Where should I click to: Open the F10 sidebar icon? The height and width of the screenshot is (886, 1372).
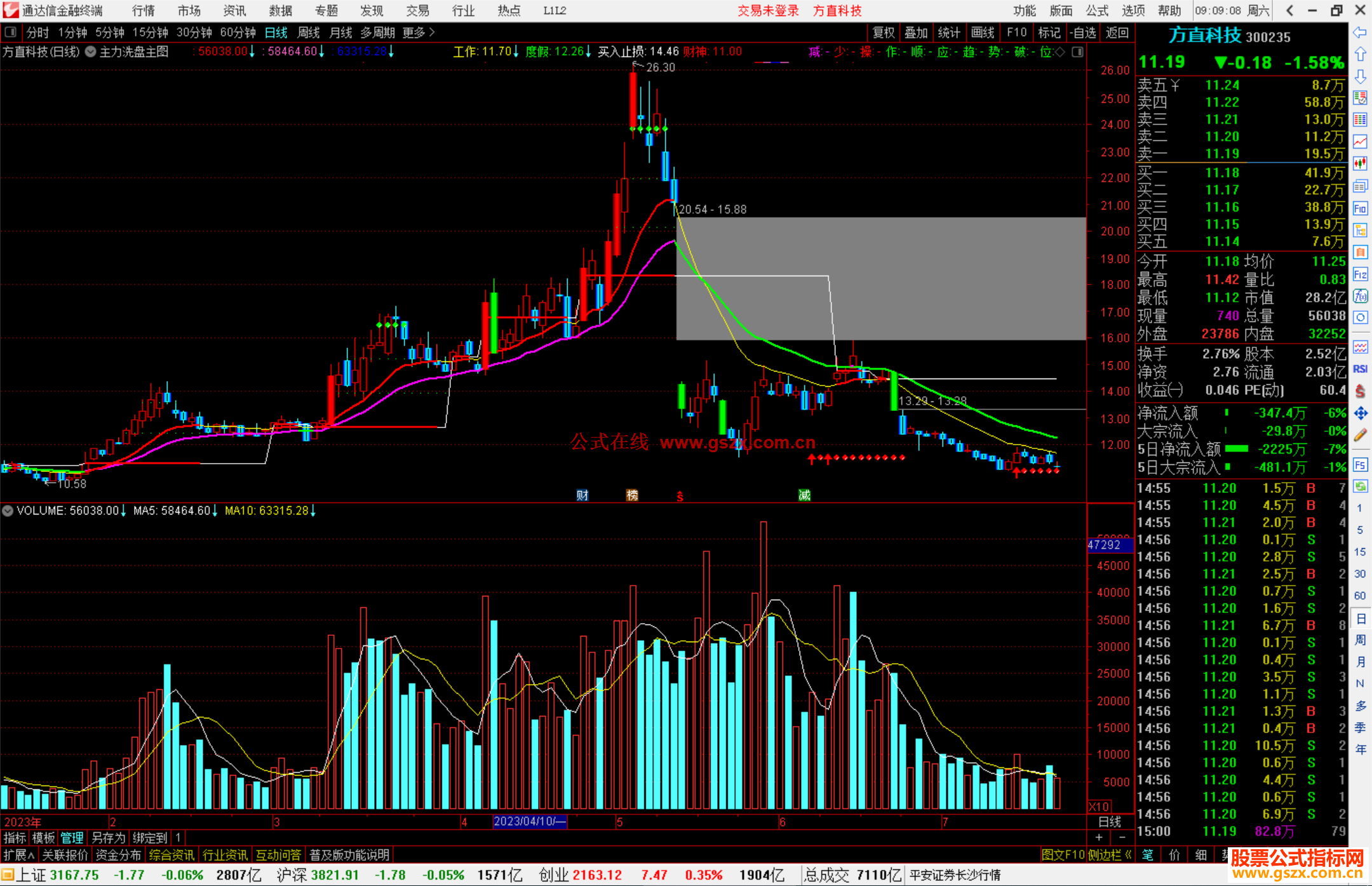pos(1360,209)
